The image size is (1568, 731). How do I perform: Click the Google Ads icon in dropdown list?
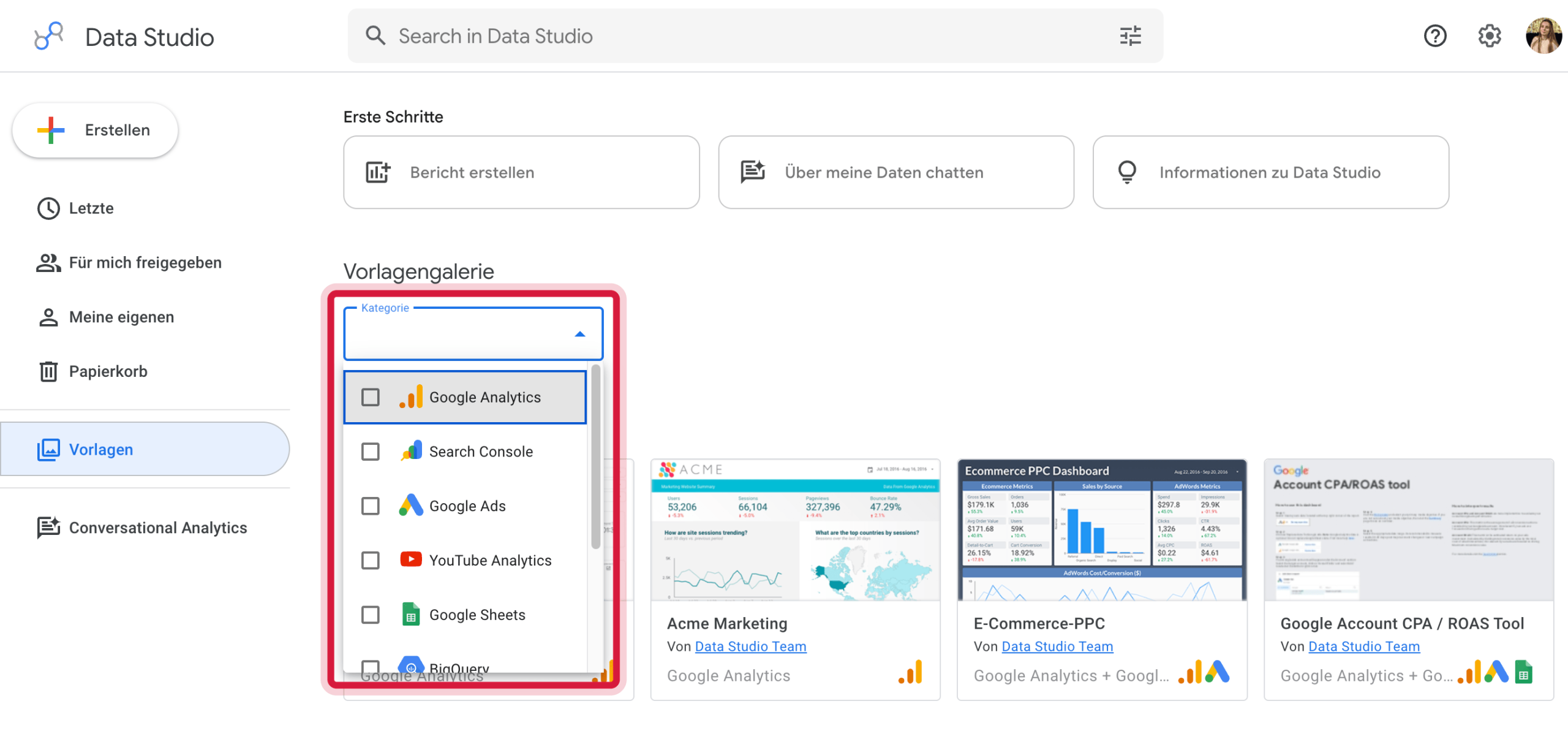pyautogui.click(x=411, y=506)
